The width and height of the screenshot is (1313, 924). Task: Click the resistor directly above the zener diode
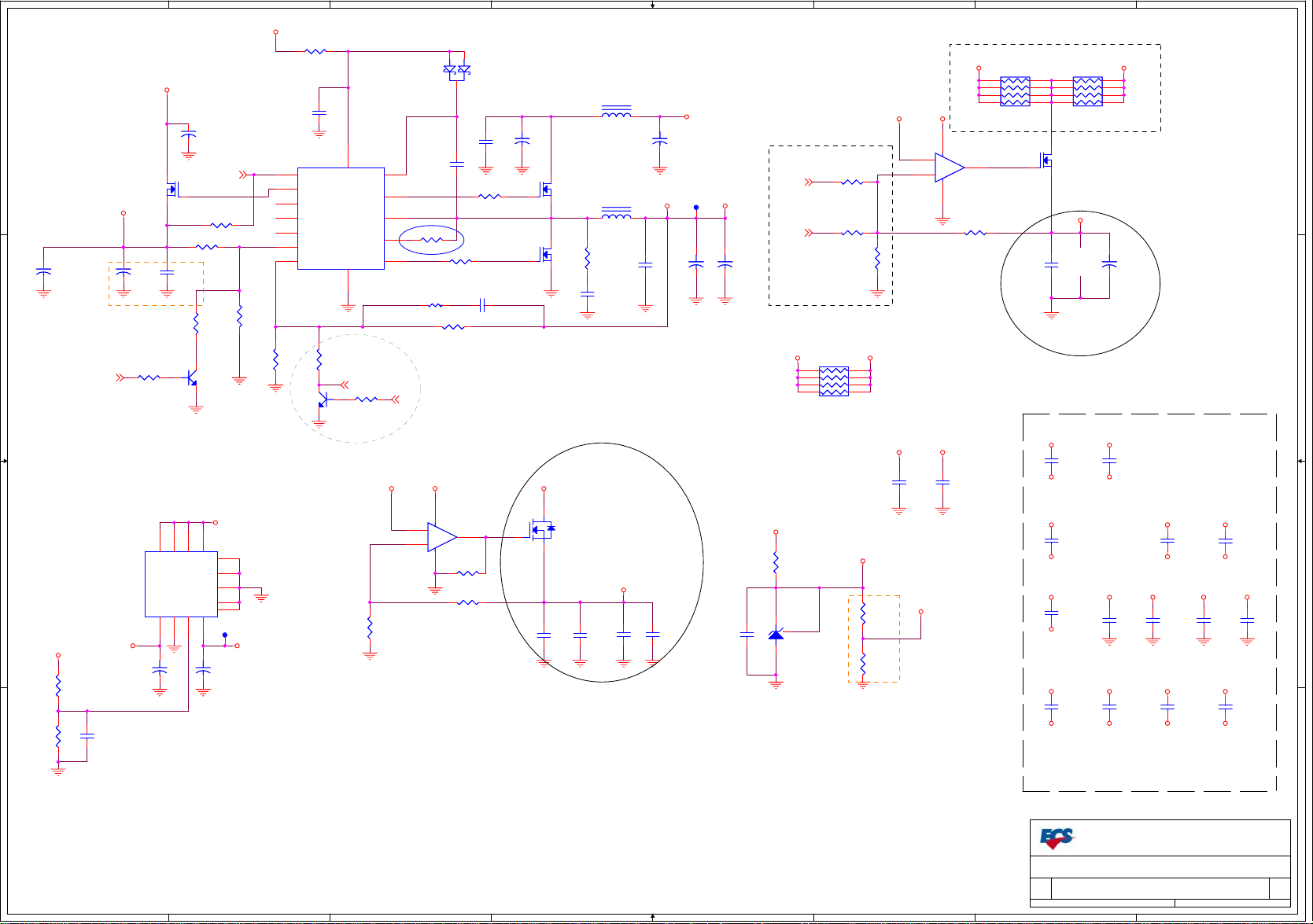coord(776,563)
